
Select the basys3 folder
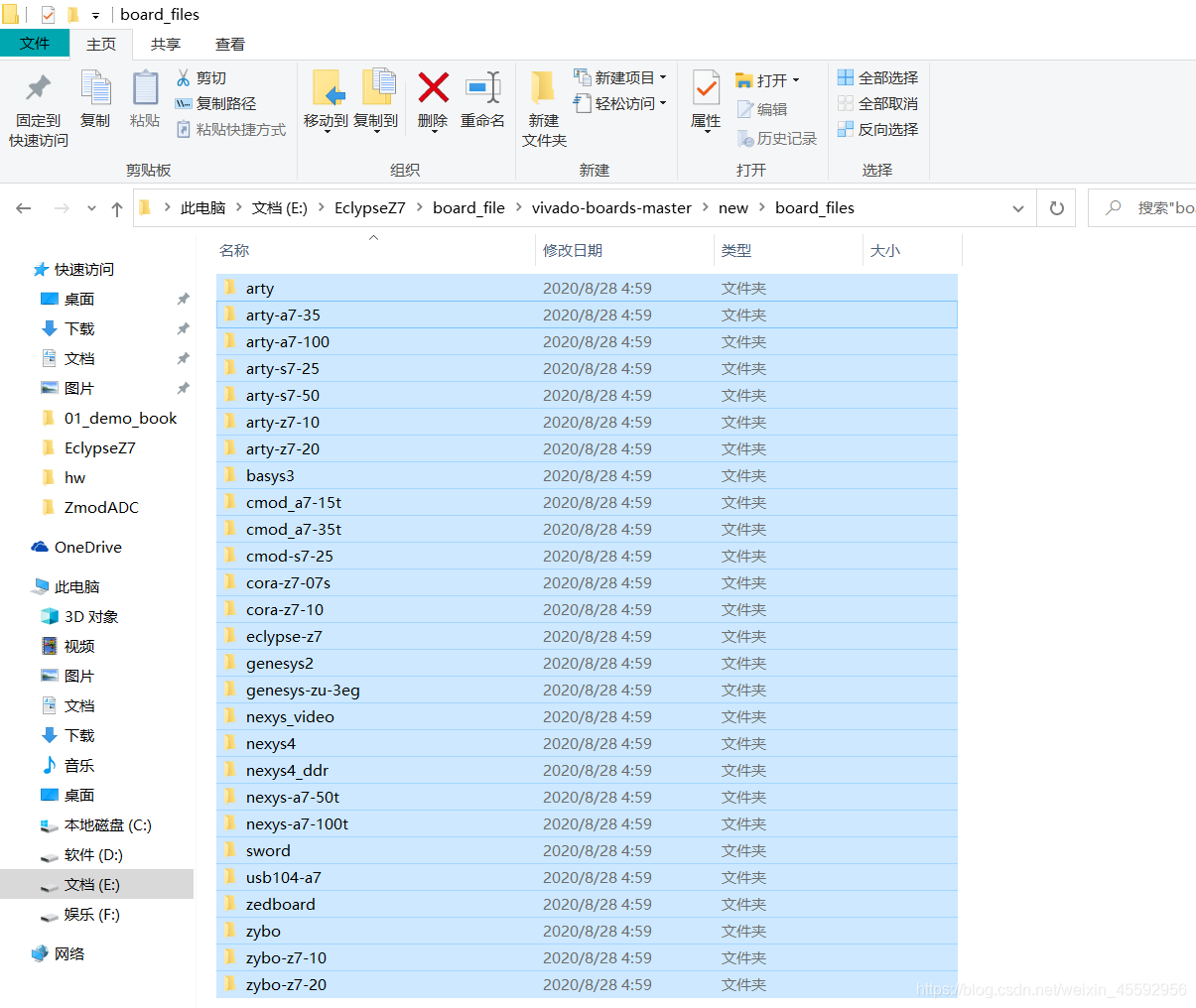coord(587,475)
